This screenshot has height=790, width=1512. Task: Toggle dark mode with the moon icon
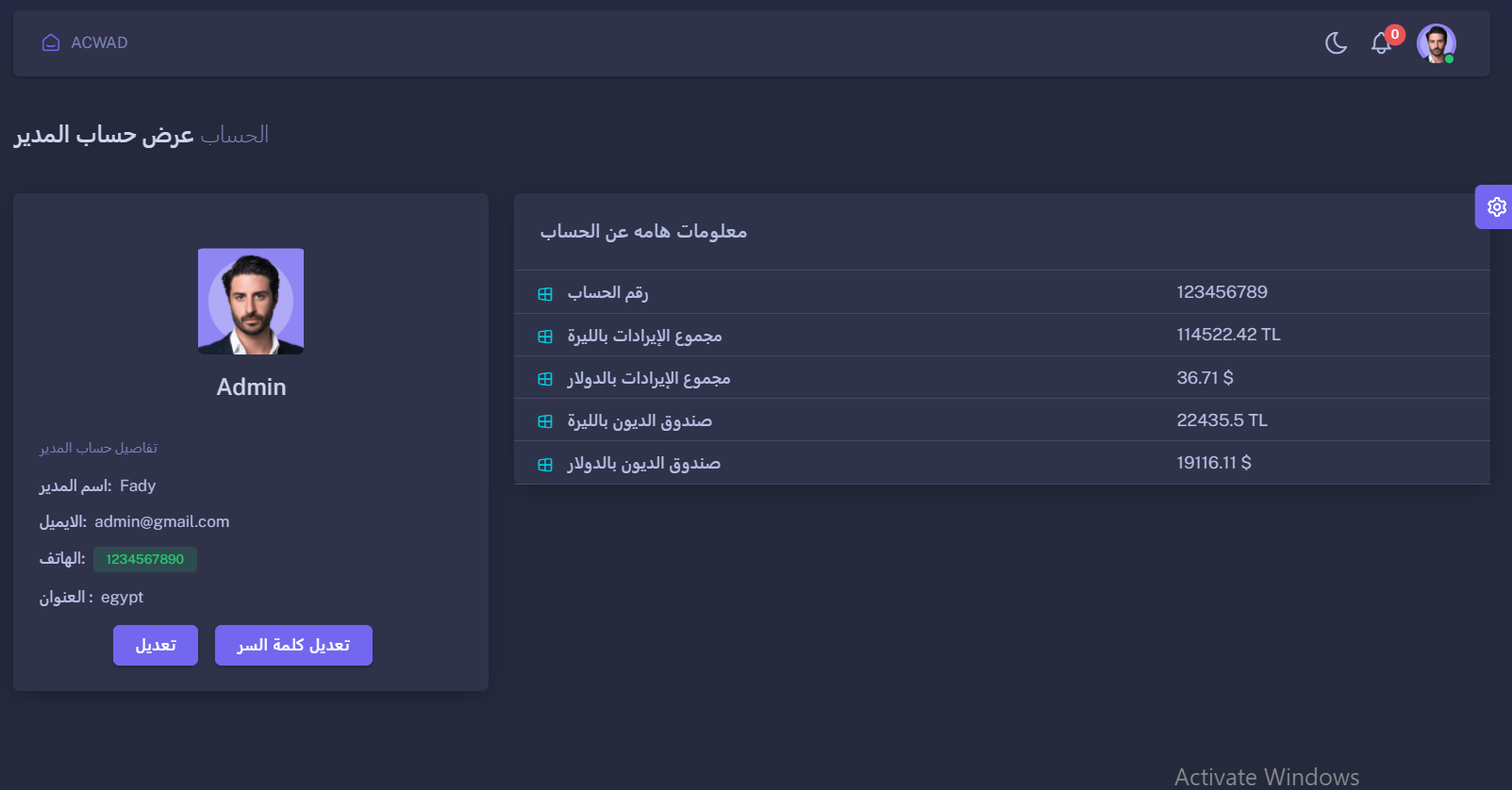(x=1336, y=42)
